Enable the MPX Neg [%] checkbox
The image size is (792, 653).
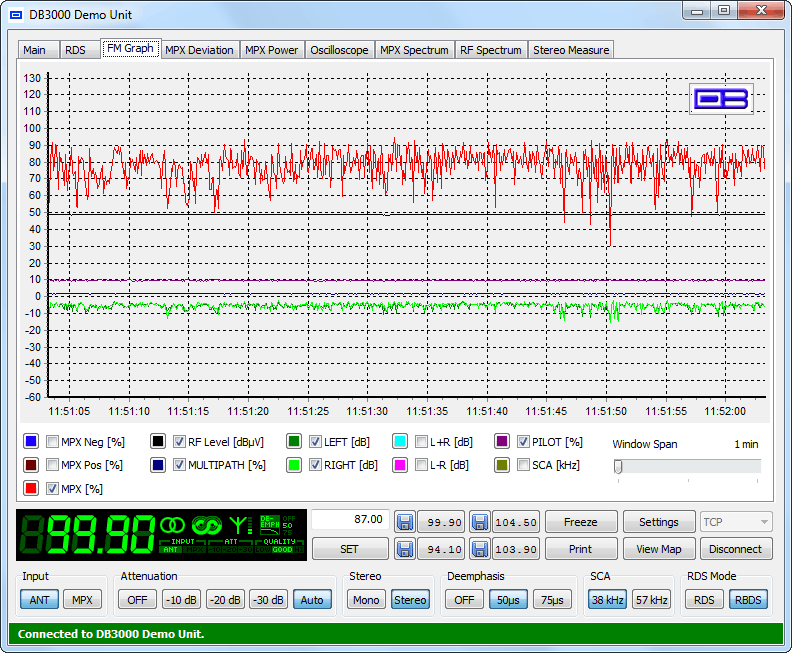pos(52,441)
